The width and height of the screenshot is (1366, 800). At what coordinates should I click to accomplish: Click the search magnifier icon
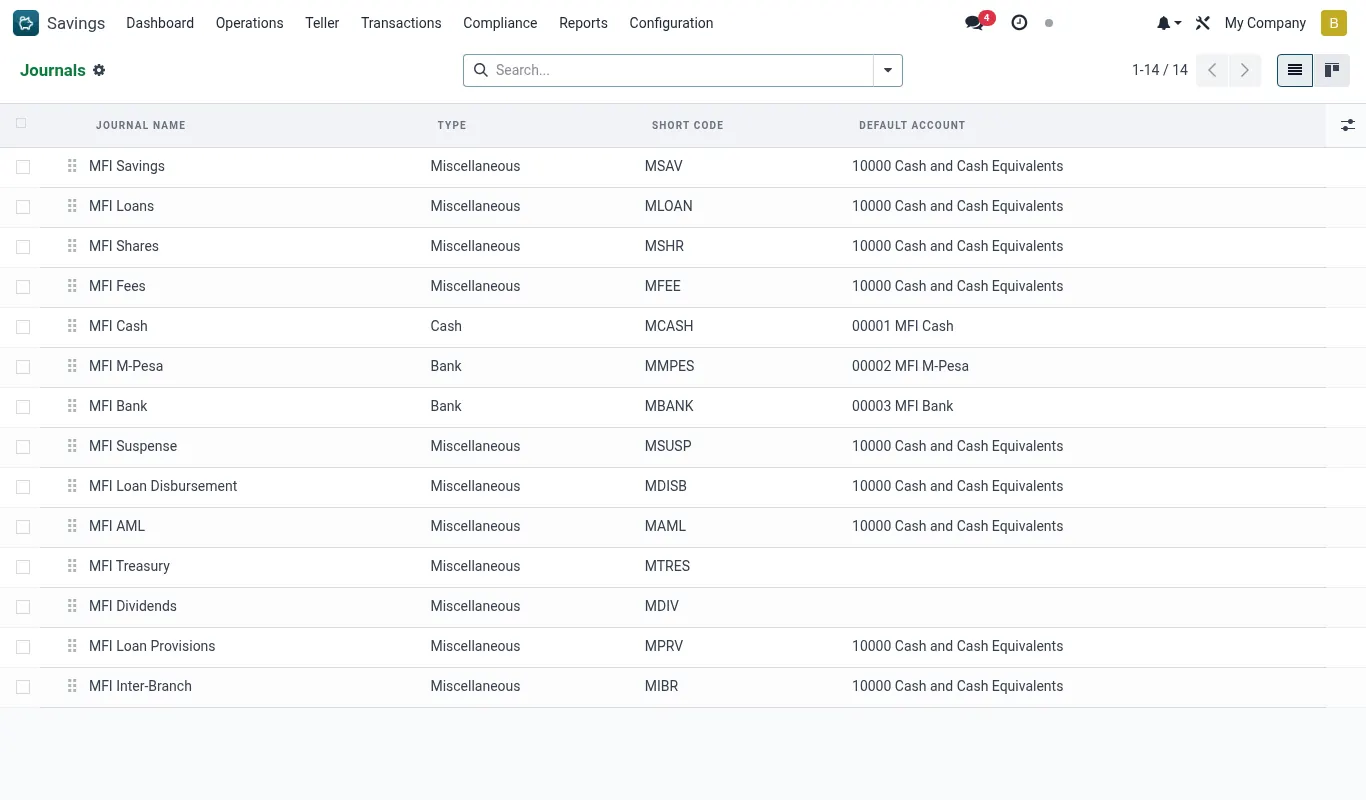(481, 70)
